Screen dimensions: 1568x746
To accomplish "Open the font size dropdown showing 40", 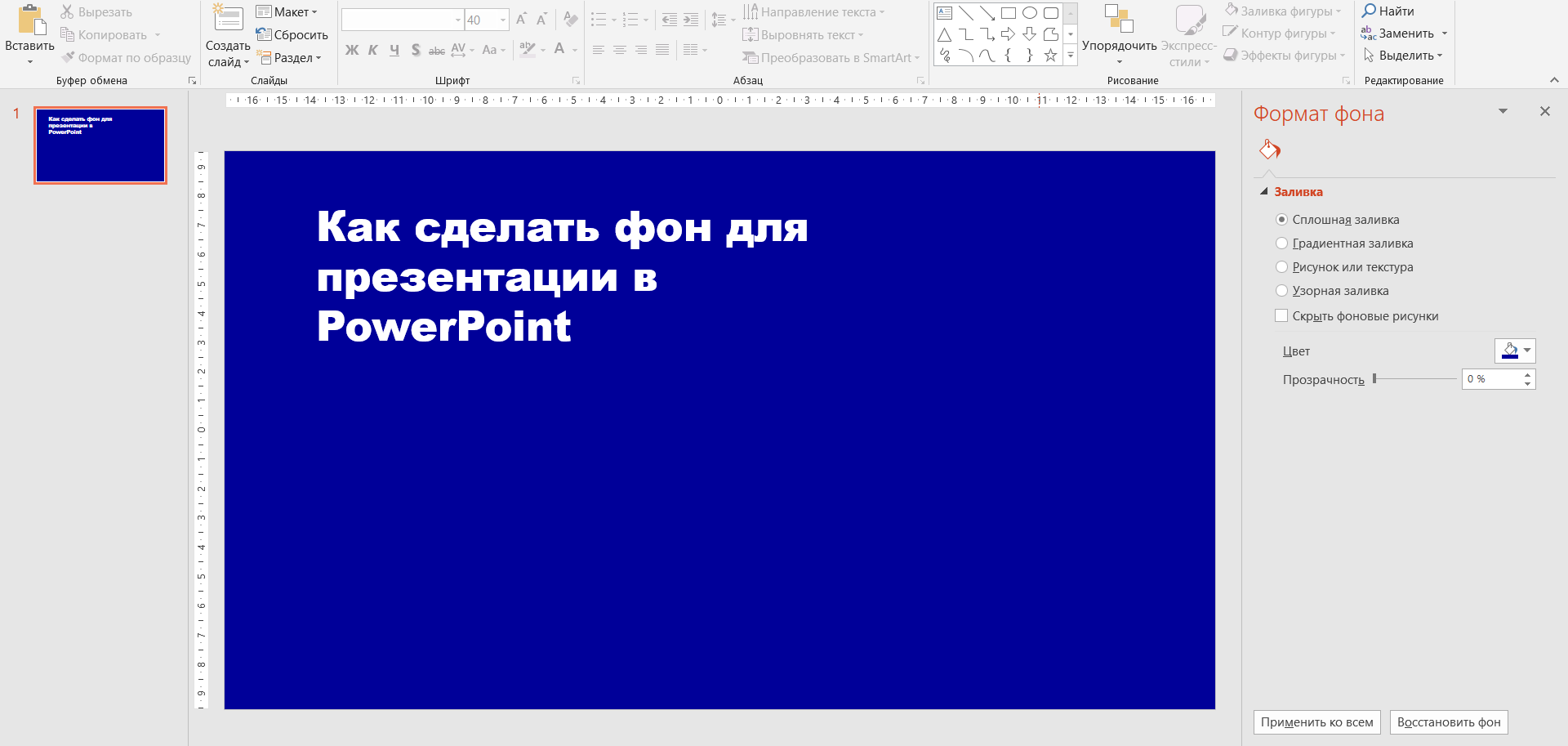I will pos(503,20).
